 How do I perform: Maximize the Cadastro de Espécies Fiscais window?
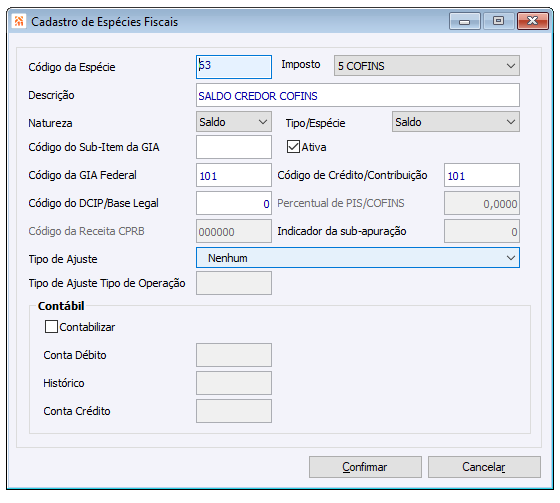point(499,21)
